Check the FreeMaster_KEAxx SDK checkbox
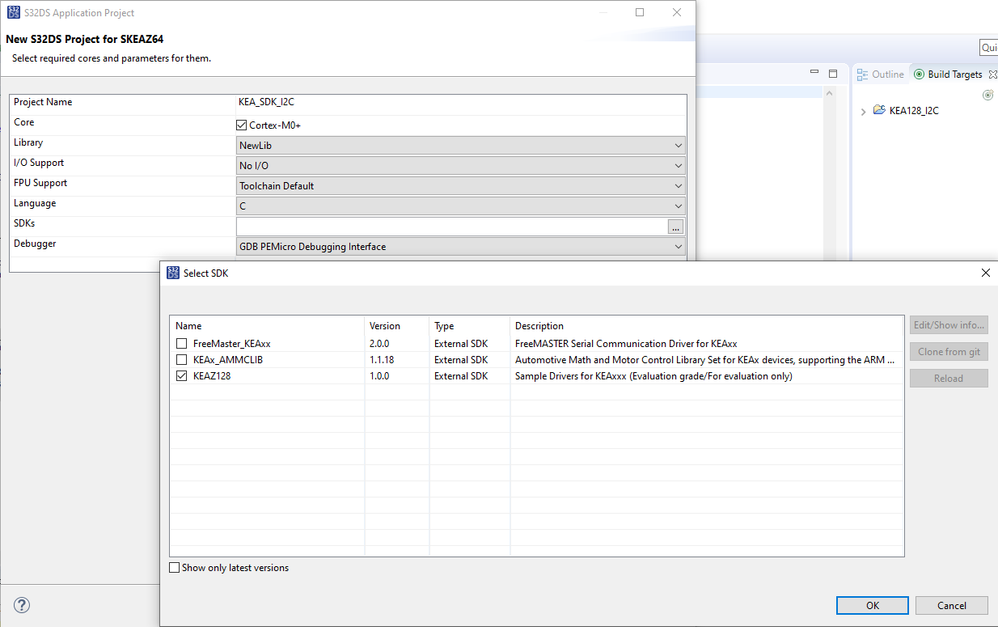Screen dimensions: 998x627 181,344
